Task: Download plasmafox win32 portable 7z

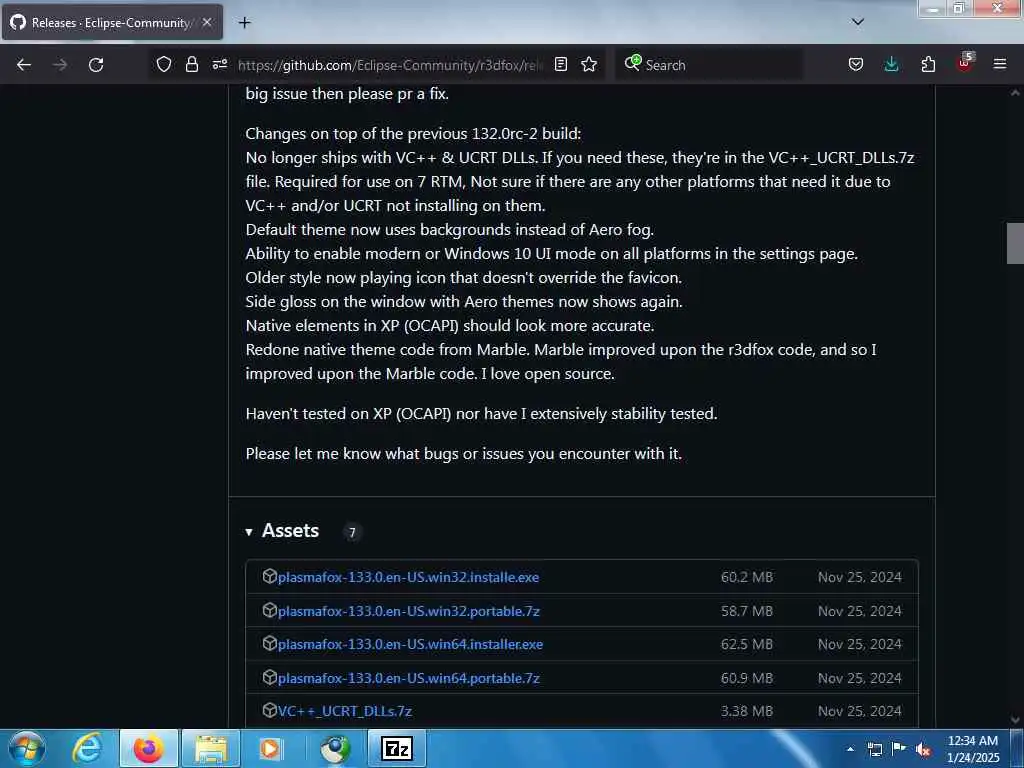Action: pos(409,611)
